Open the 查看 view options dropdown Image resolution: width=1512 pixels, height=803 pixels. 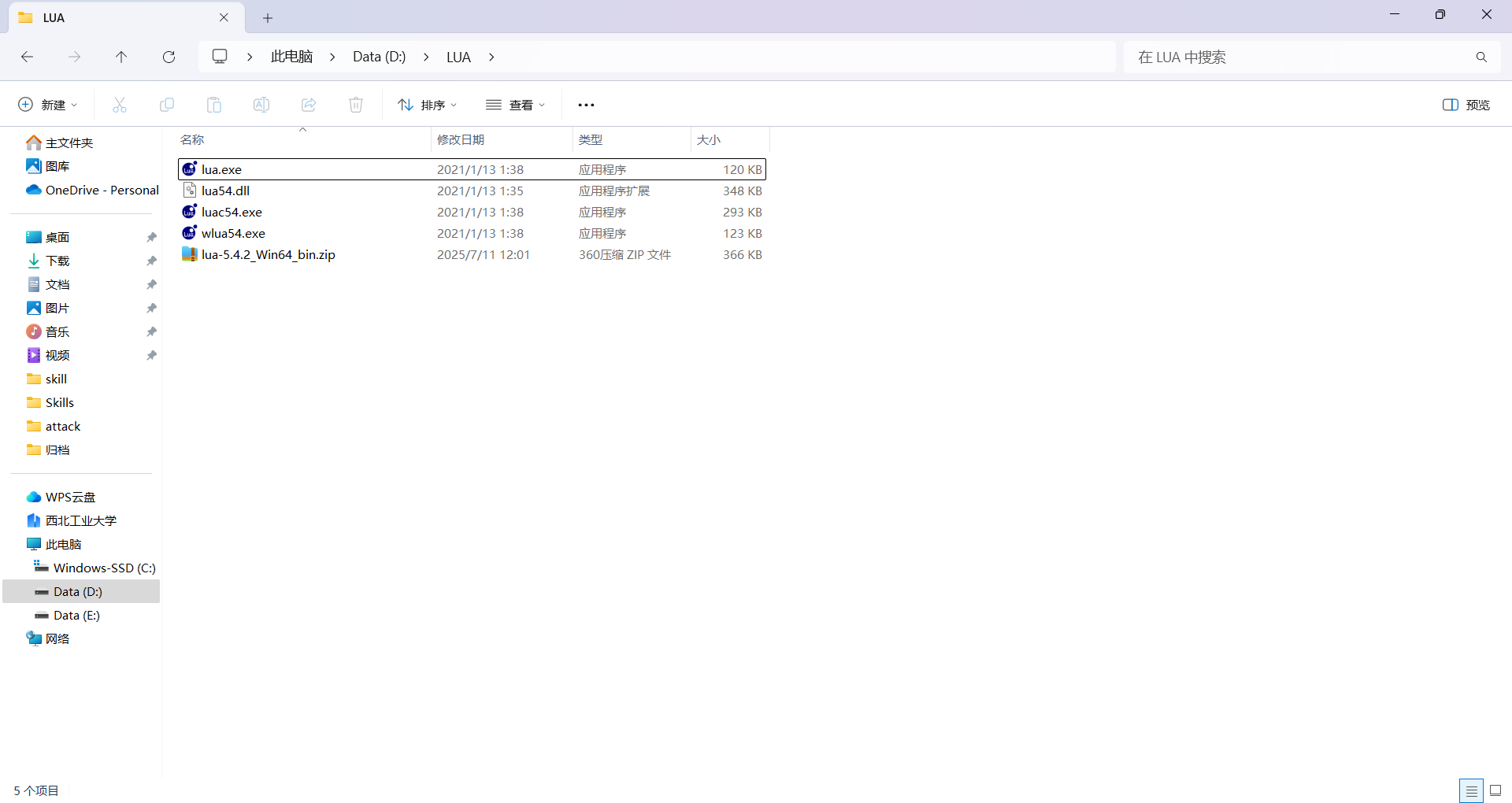(516, 104)
